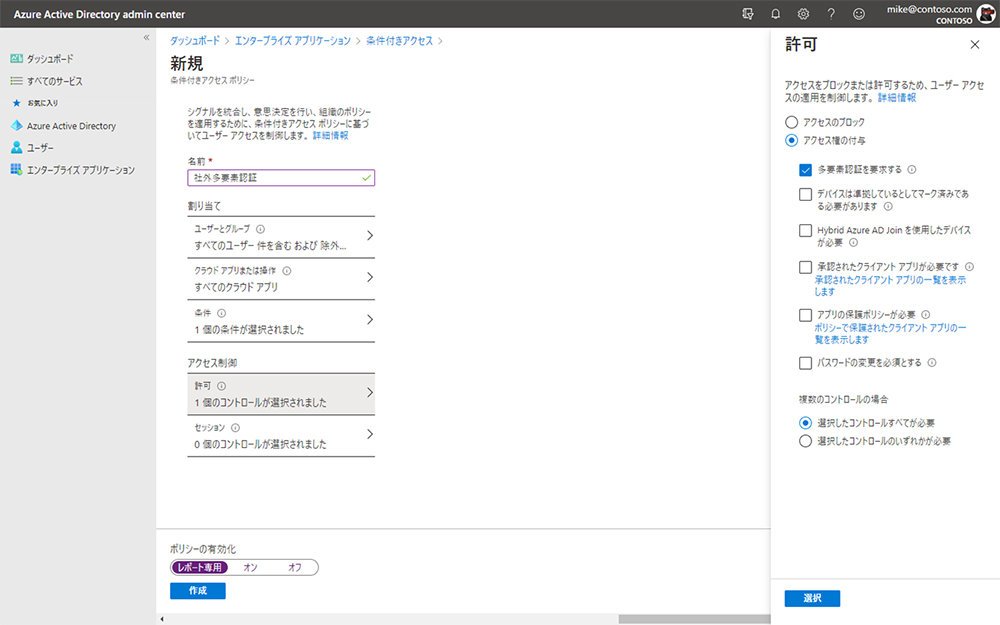Go to 条件付きアクセス breadcrumb
1000x625 pixels.
[399, 41]
